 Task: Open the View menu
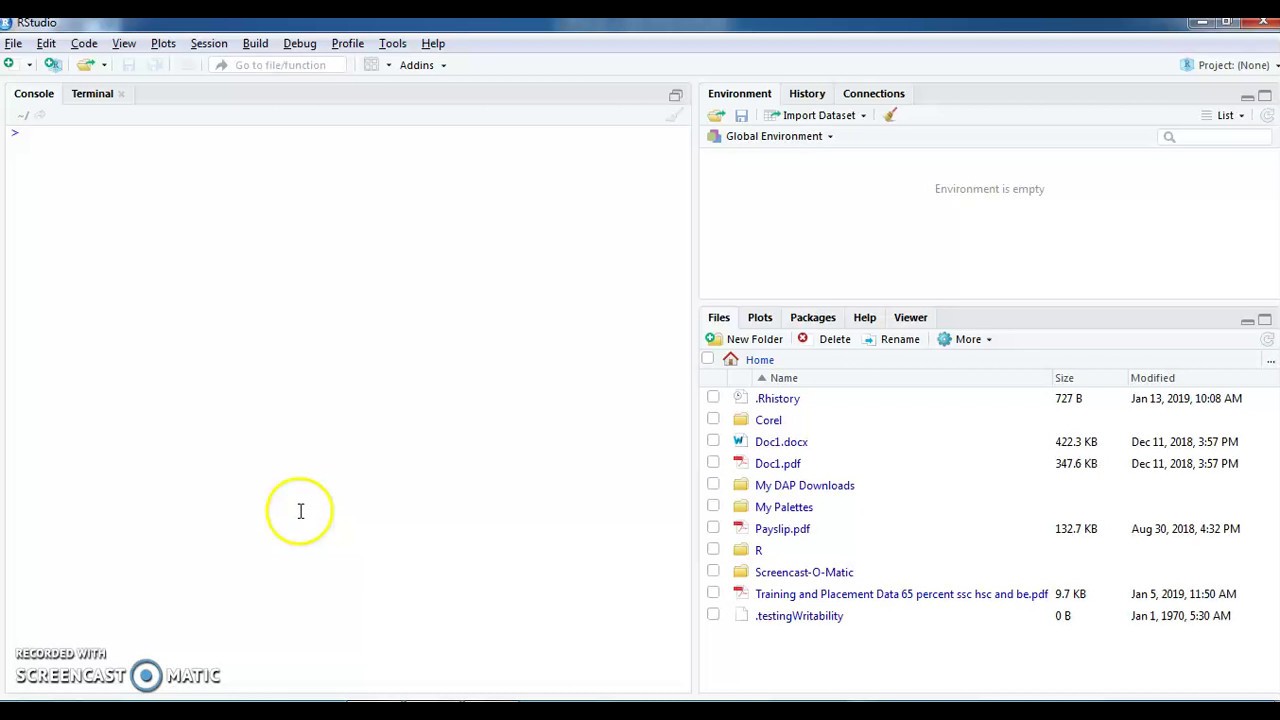coord(124,43)
